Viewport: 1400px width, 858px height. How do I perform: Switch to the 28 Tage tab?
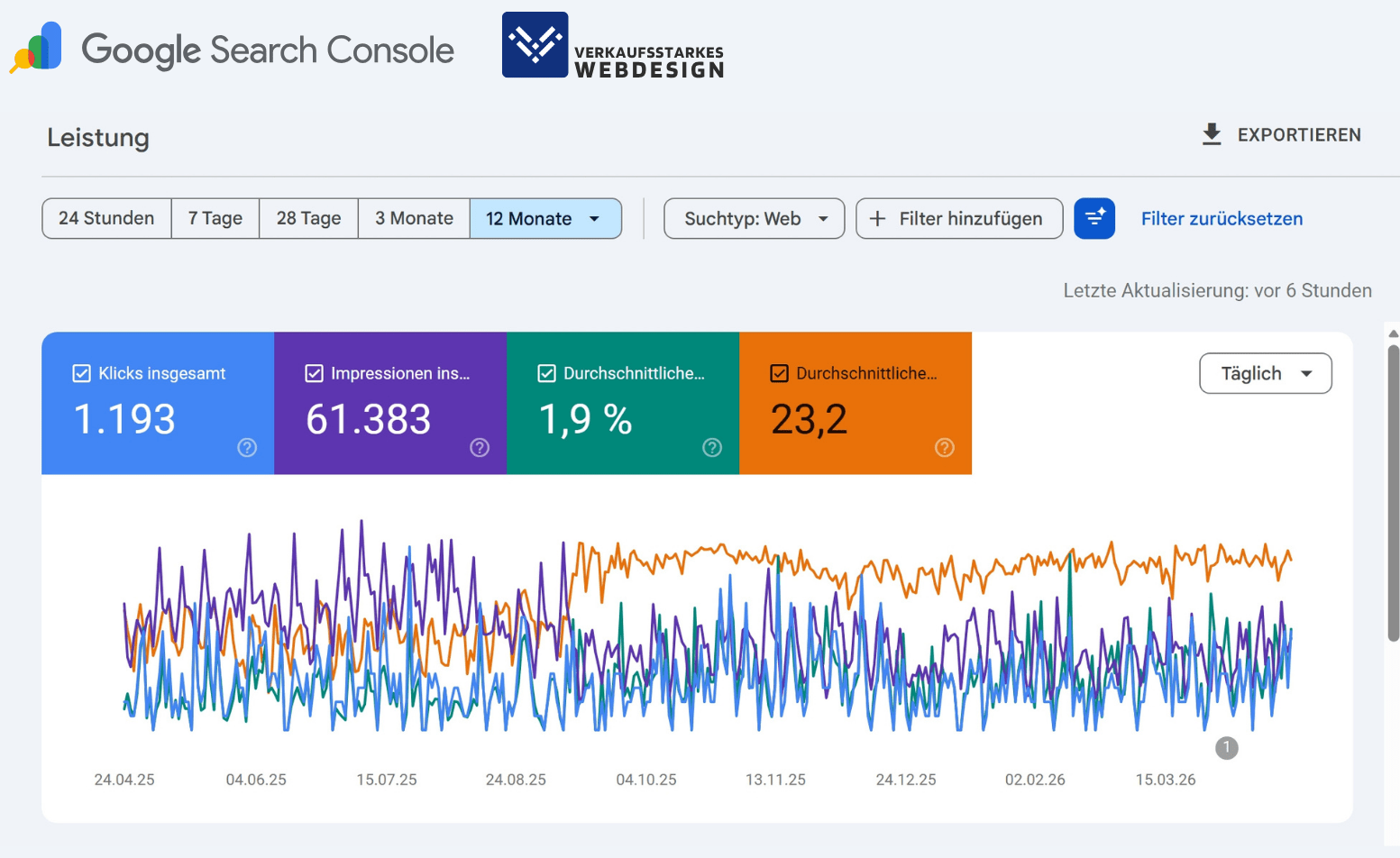308,218
